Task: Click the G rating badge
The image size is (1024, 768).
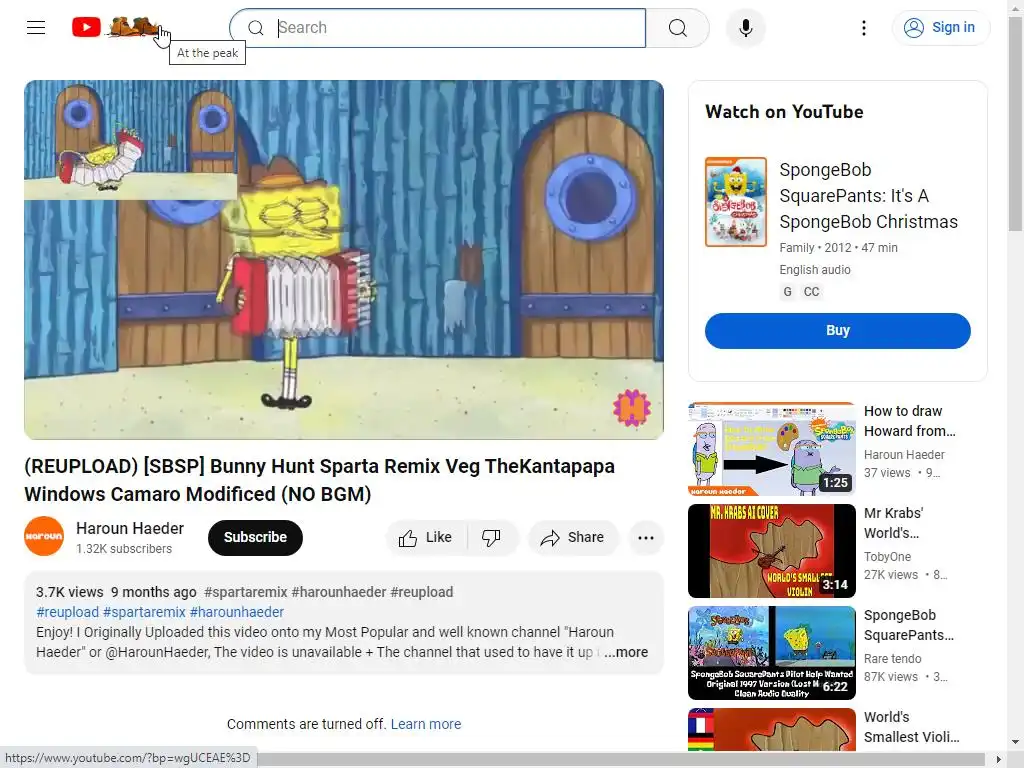Action: tap(788, 292)
